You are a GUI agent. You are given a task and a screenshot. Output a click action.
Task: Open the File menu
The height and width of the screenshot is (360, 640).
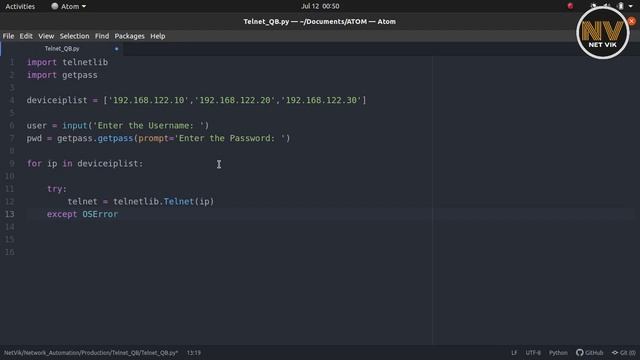[x=8, y=36]
